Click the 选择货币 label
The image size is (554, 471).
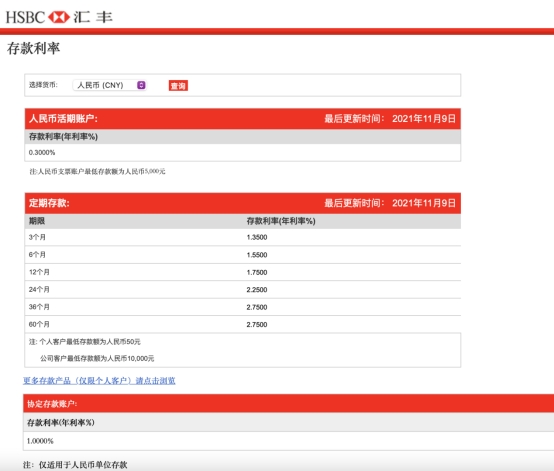tap(43, 85)
